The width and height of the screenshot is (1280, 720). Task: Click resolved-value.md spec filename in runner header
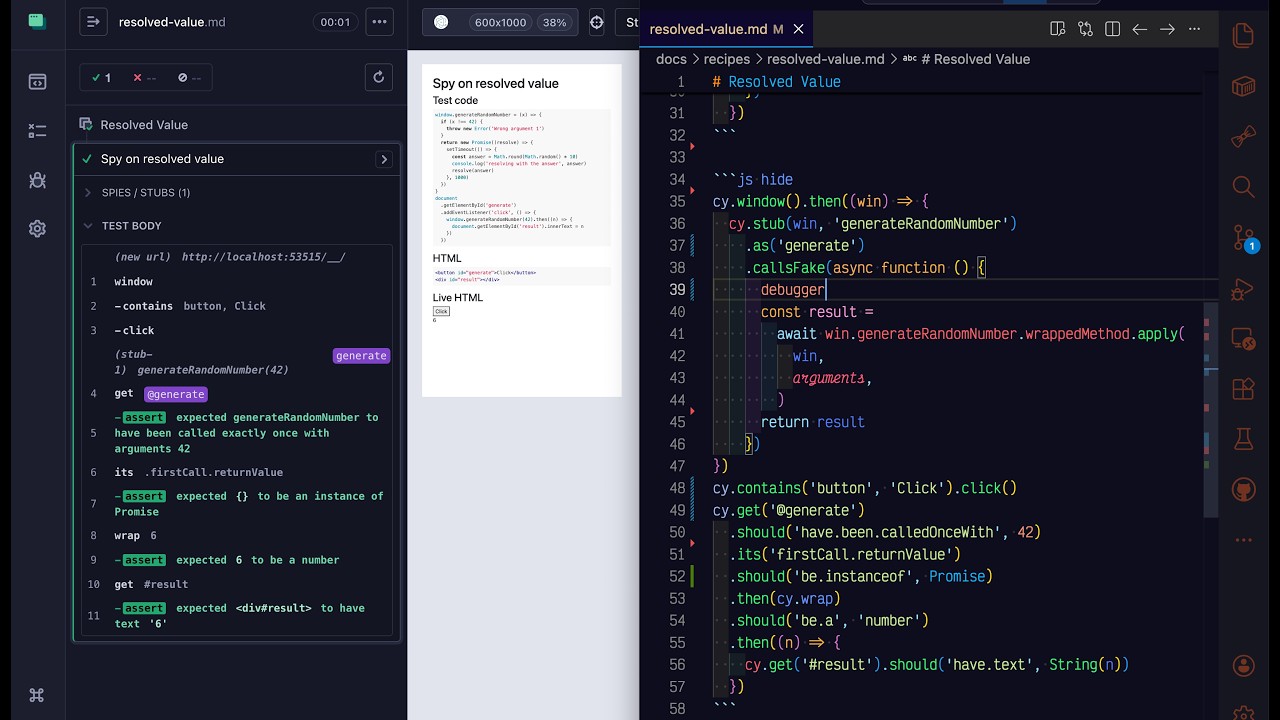171,22
